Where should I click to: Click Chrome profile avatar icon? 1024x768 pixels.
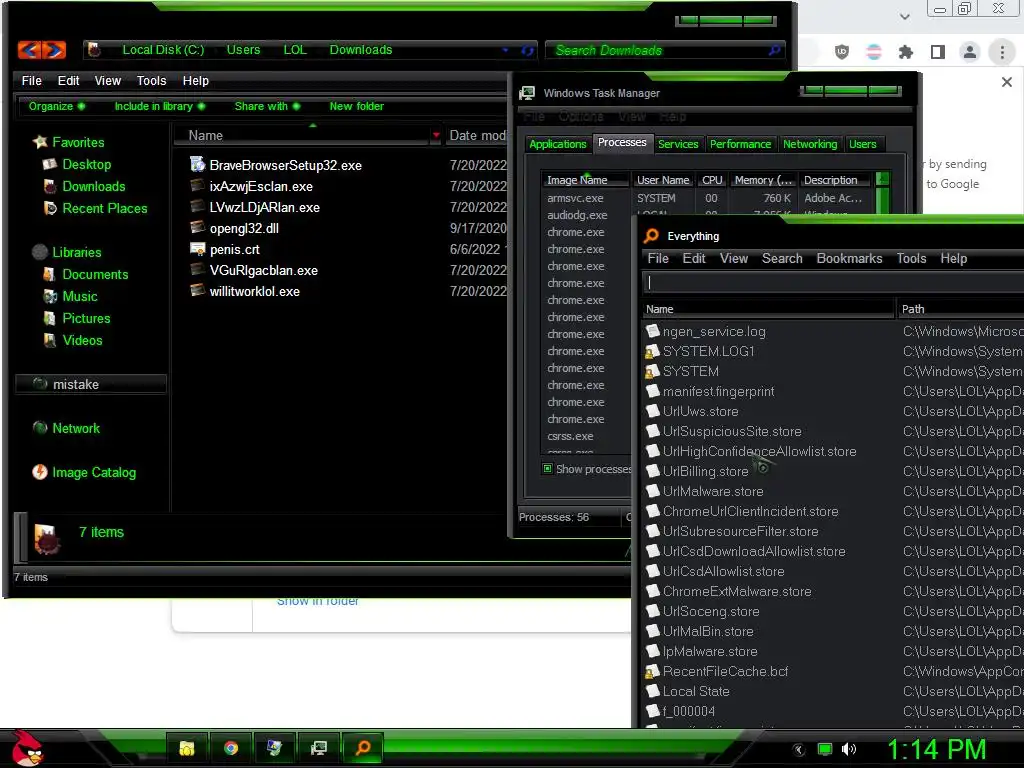click(x=970, y=52)
